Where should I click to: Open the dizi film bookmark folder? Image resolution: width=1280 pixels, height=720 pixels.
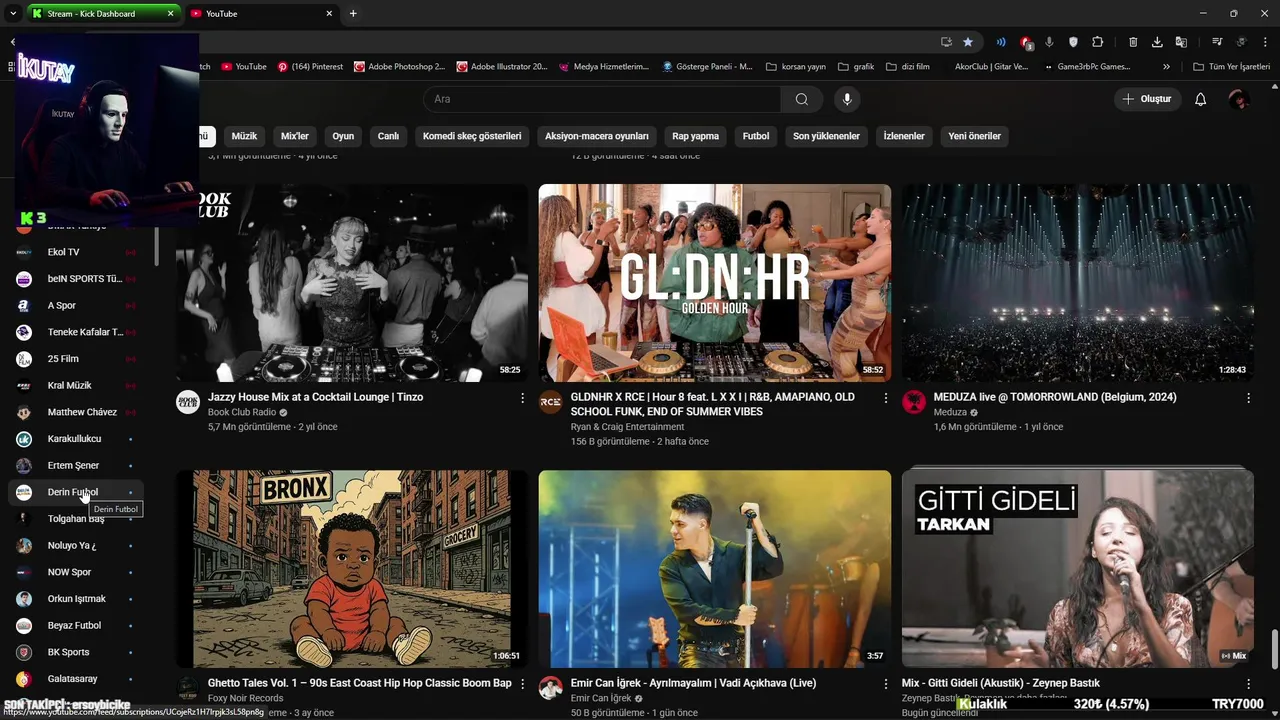pyautogui.click(x=908, y=67)
